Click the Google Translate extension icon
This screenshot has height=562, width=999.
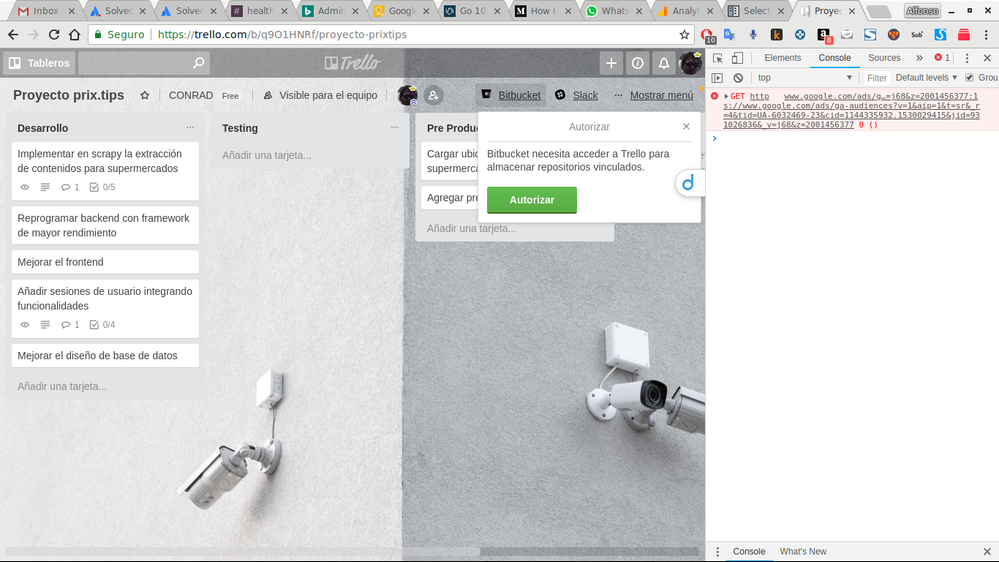(729, 34)
